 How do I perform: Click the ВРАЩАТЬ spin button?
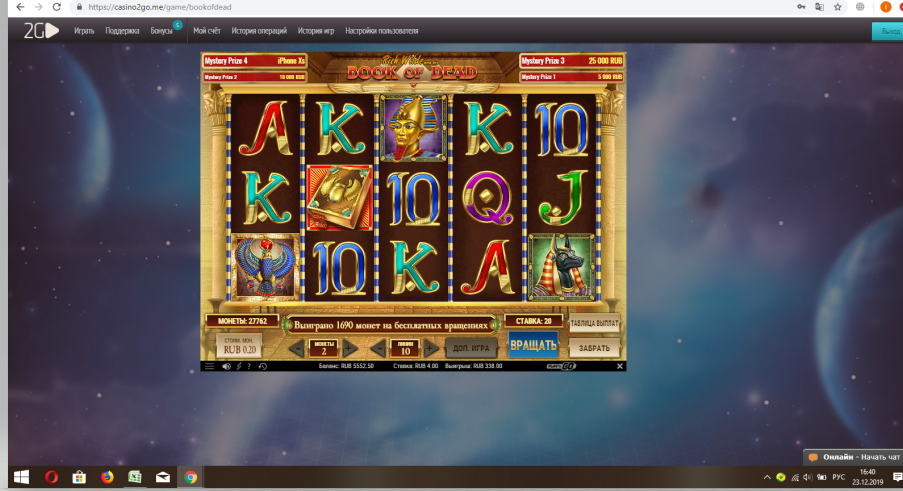533,345
